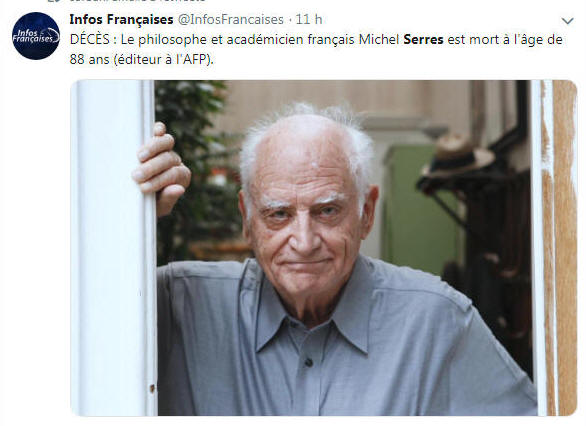Expand the tweet options chevron

567,21
